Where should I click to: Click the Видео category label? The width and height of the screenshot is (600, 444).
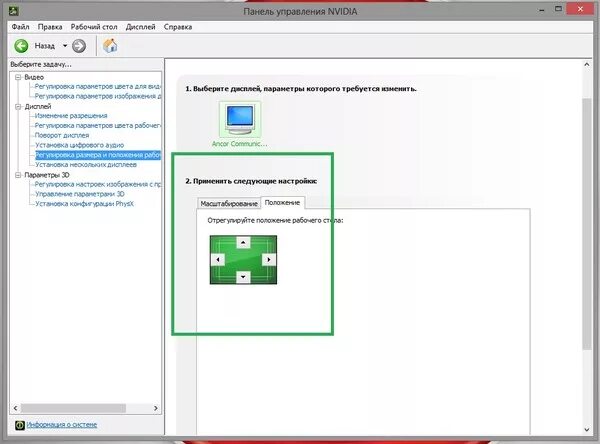click(x=34, y=77)
